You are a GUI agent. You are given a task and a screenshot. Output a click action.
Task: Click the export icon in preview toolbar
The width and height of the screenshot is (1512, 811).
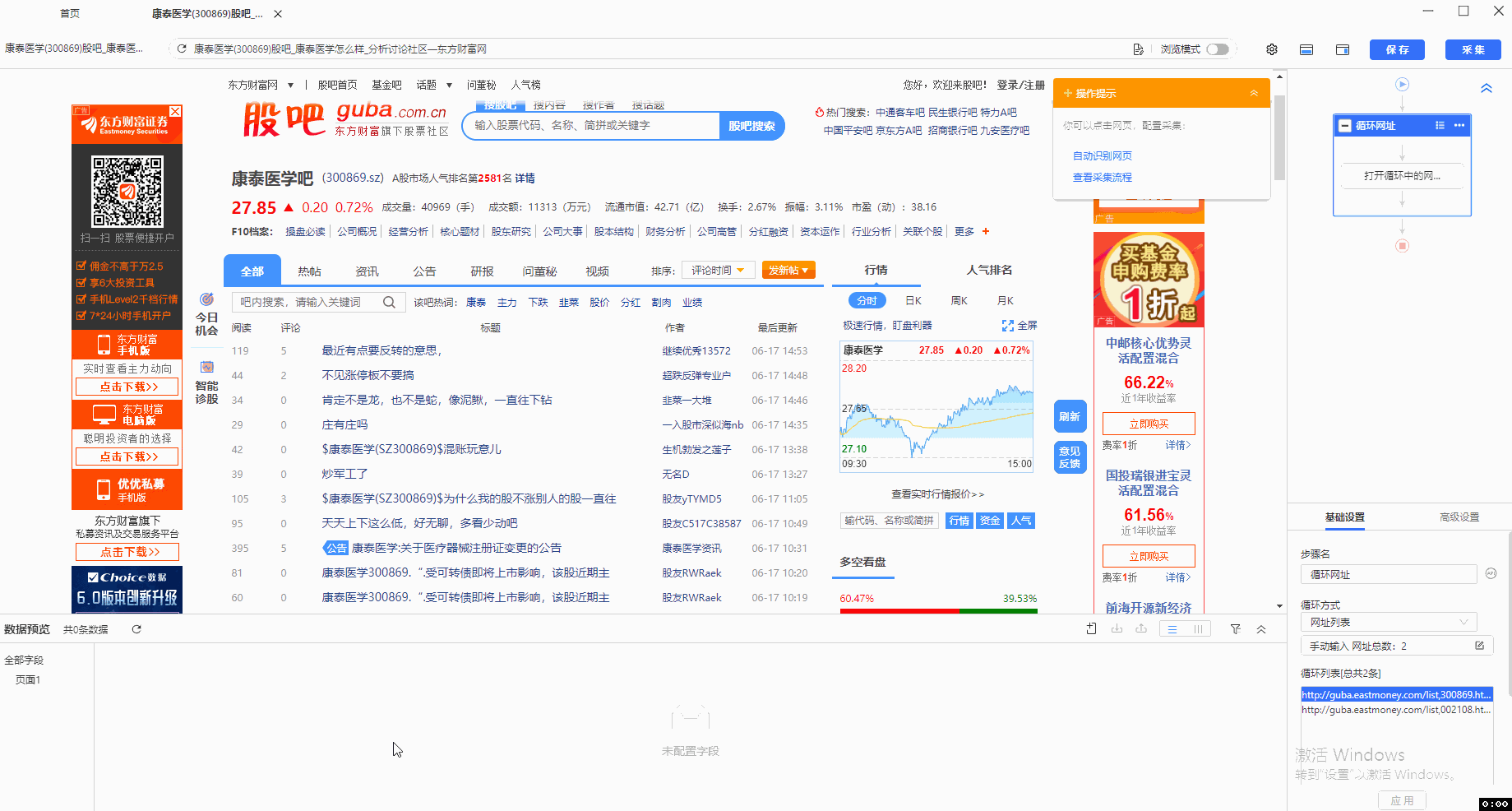1141,629
